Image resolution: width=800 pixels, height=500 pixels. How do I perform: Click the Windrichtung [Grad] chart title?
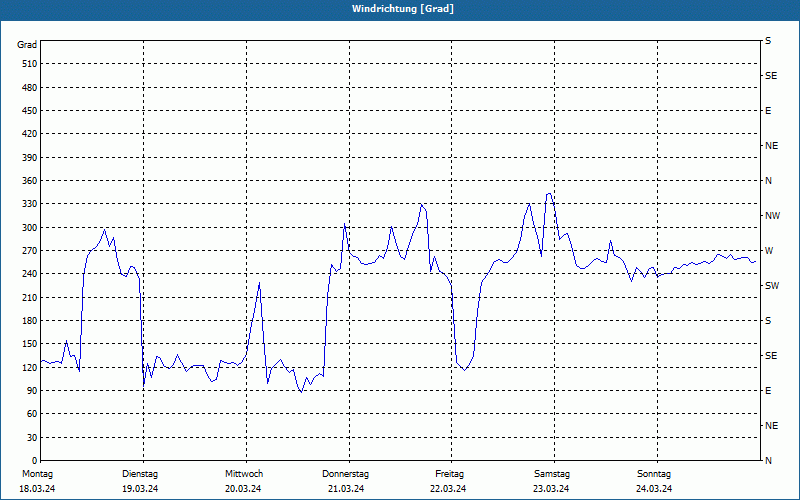[403, 9]
